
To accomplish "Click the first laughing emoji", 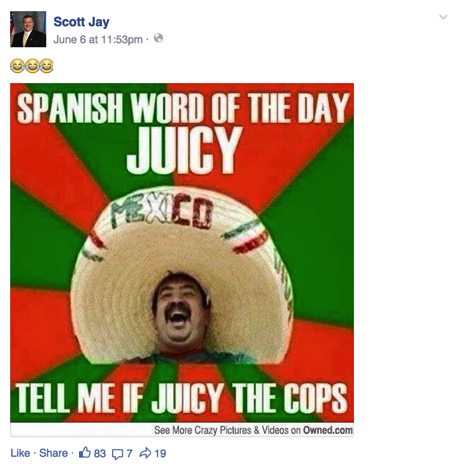I will pos(17,66).
